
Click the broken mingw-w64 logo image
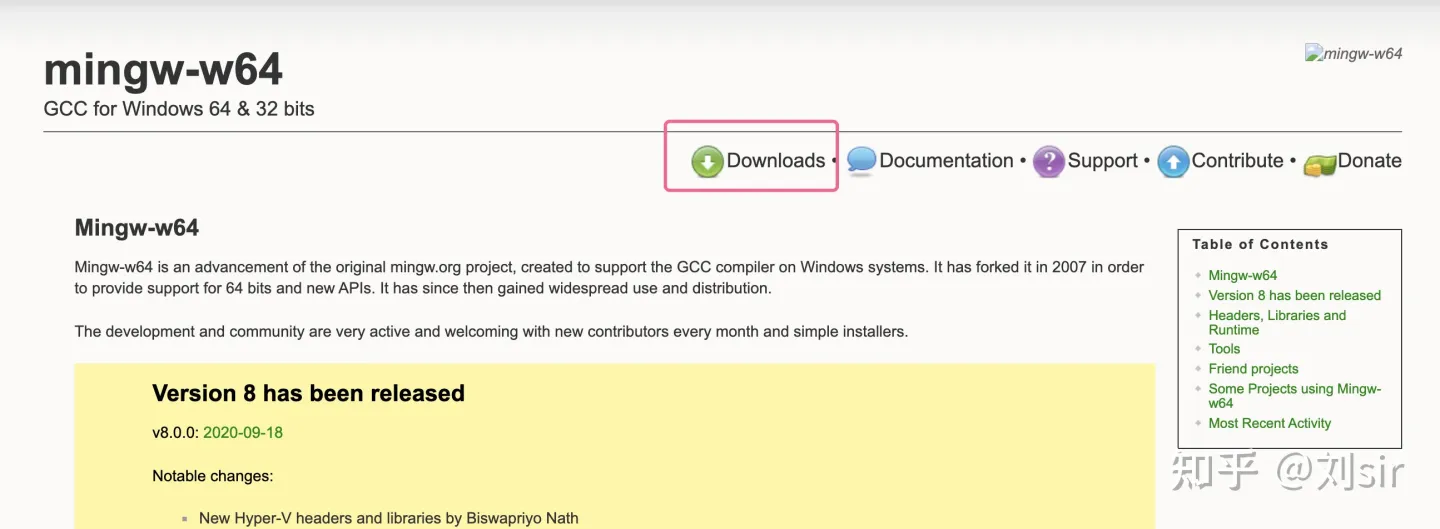1354,53
